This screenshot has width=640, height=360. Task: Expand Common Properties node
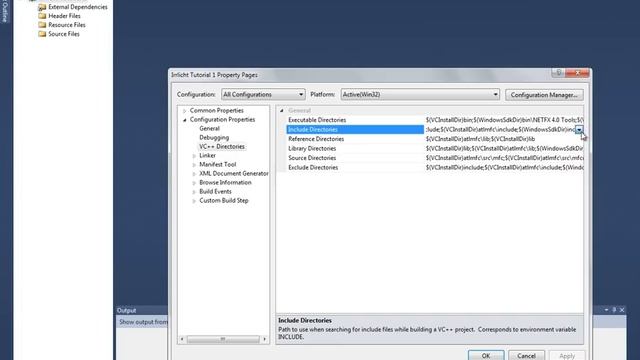coord(184,111)
